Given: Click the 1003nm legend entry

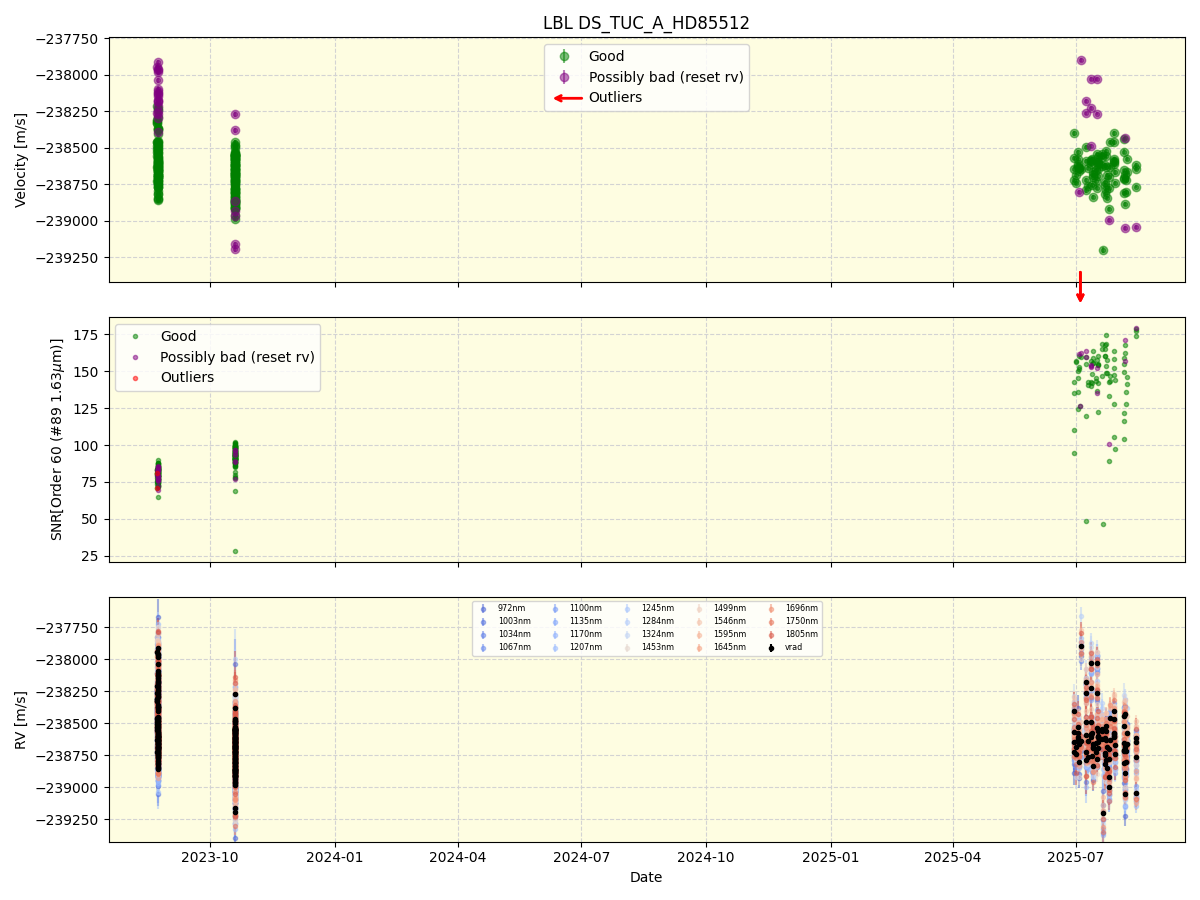Looking at the screenshot, I should [x=514, y=621].
